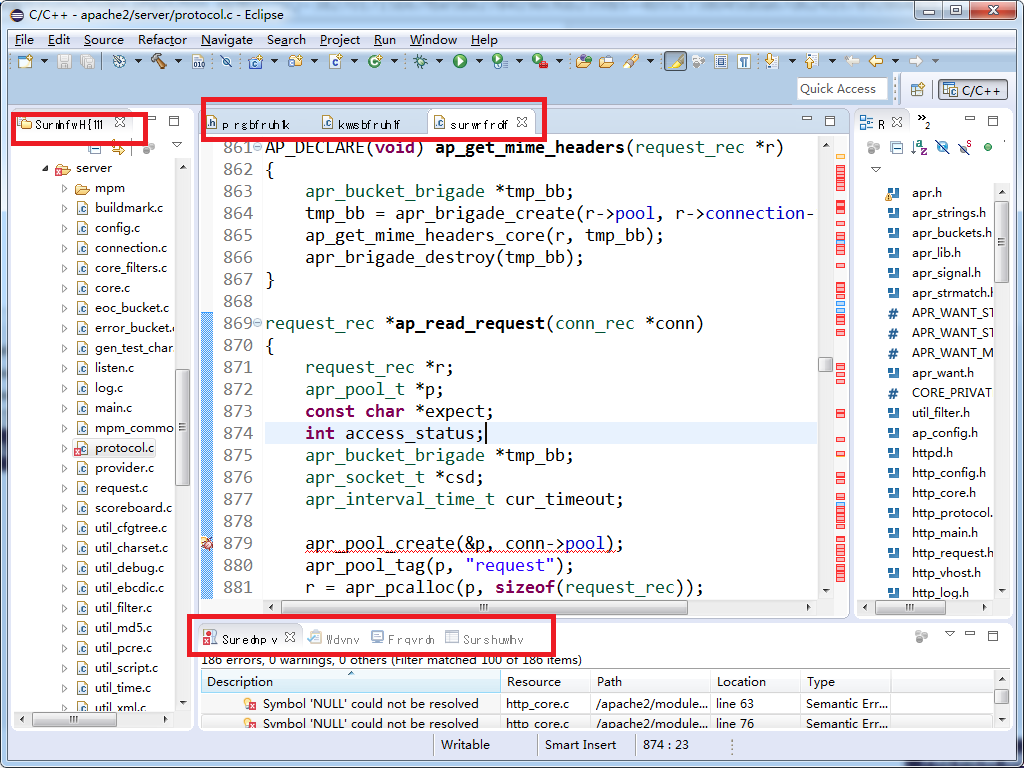1024x768 pixels.
Task: Open the Refactor menu
Action: coord(162,40)
